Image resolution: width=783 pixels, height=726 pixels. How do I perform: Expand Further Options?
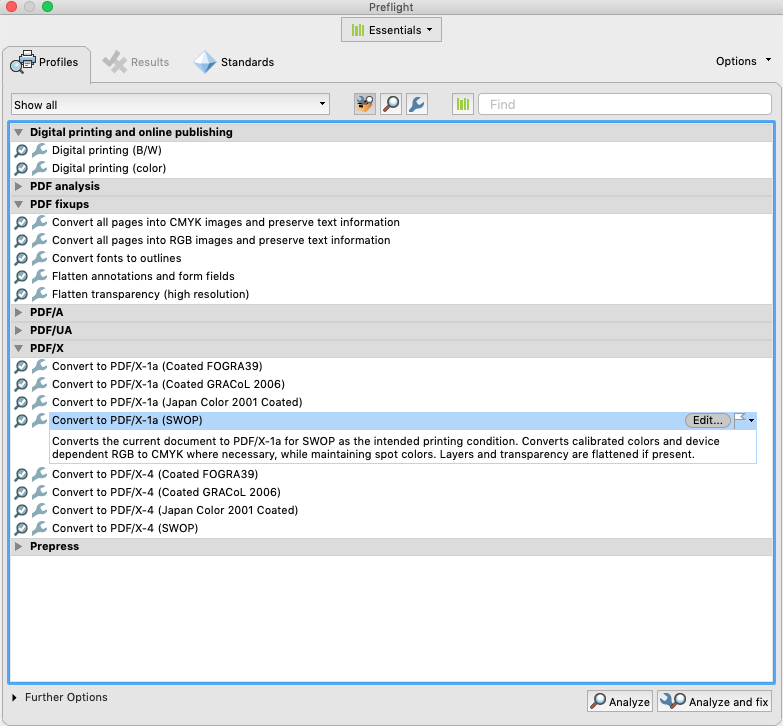point(14,697)
